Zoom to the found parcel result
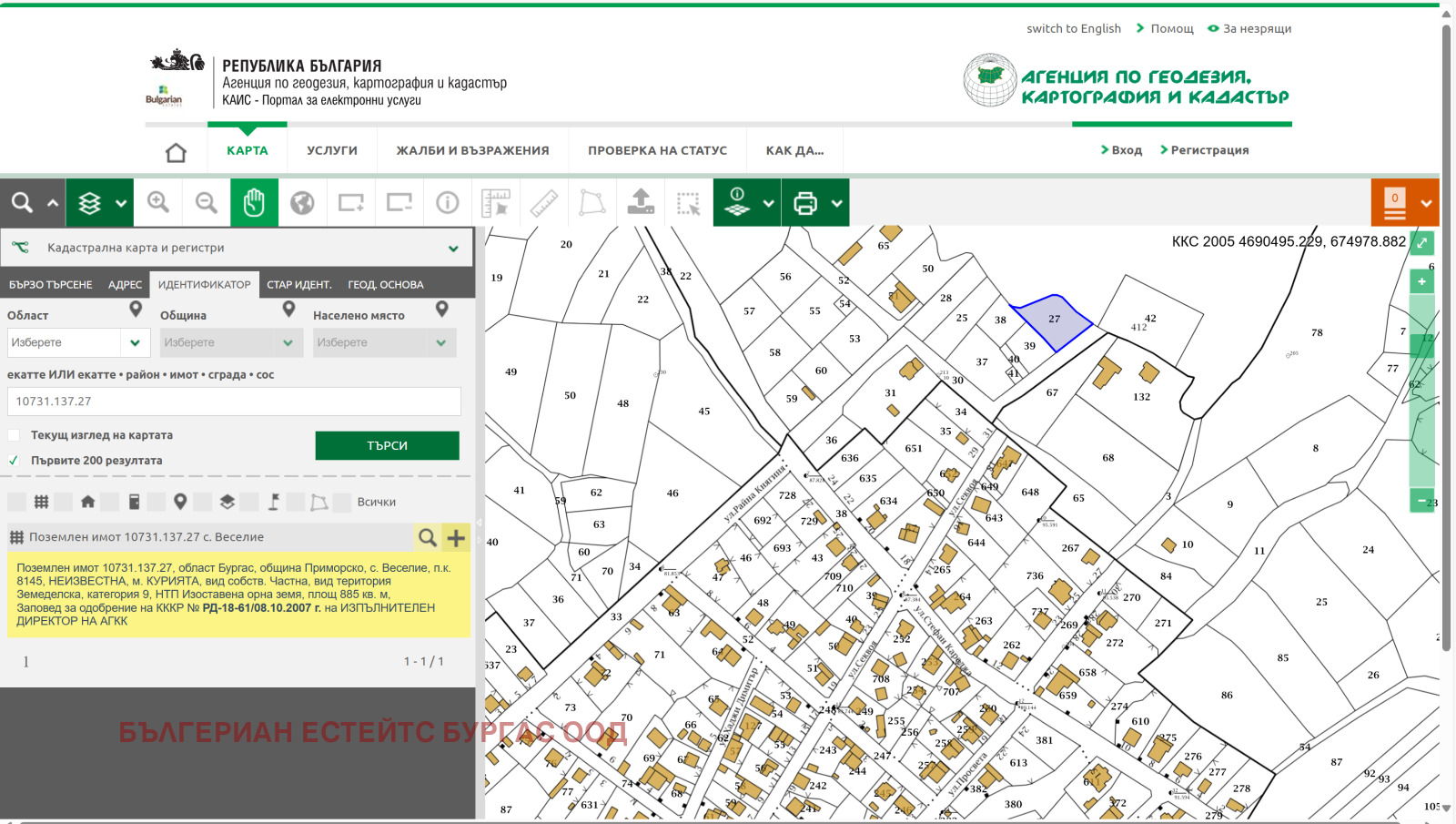Screen dimensions: 1456x824 click(427, 538)
